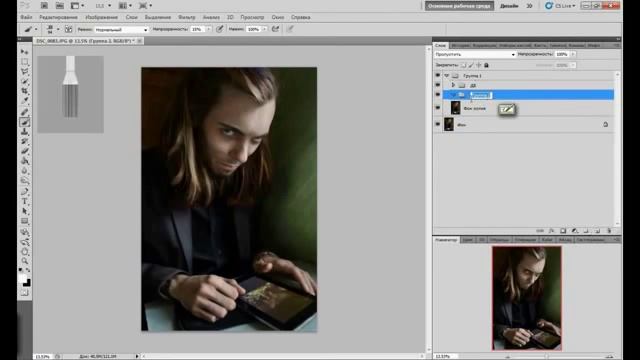Viewport: 640px width, 360px height.
Task: Click Add layer style fx icon
Action: coord(551,231)
